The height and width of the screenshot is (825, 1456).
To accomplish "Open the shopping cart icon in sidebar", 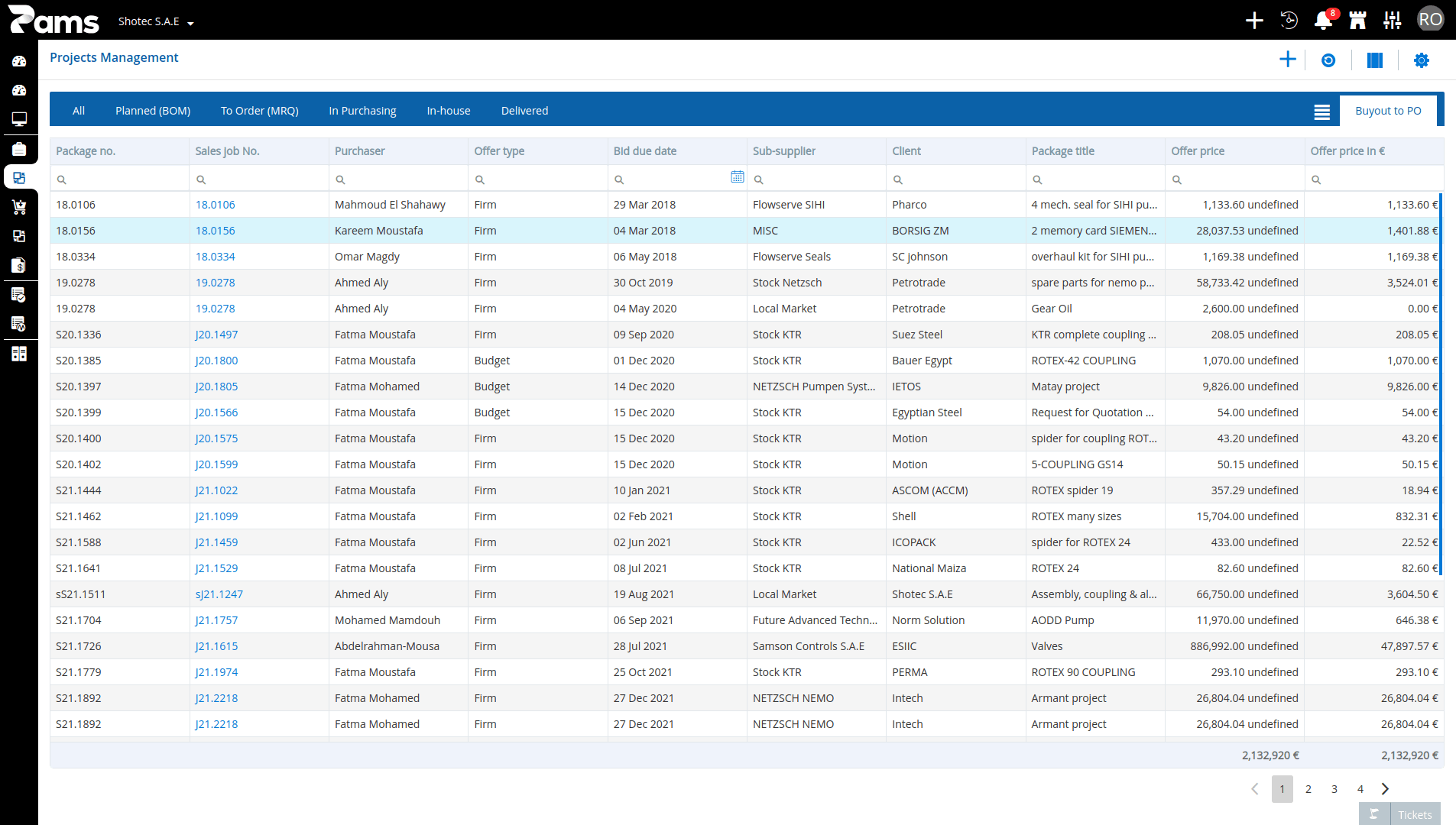I will click(19, 206).
